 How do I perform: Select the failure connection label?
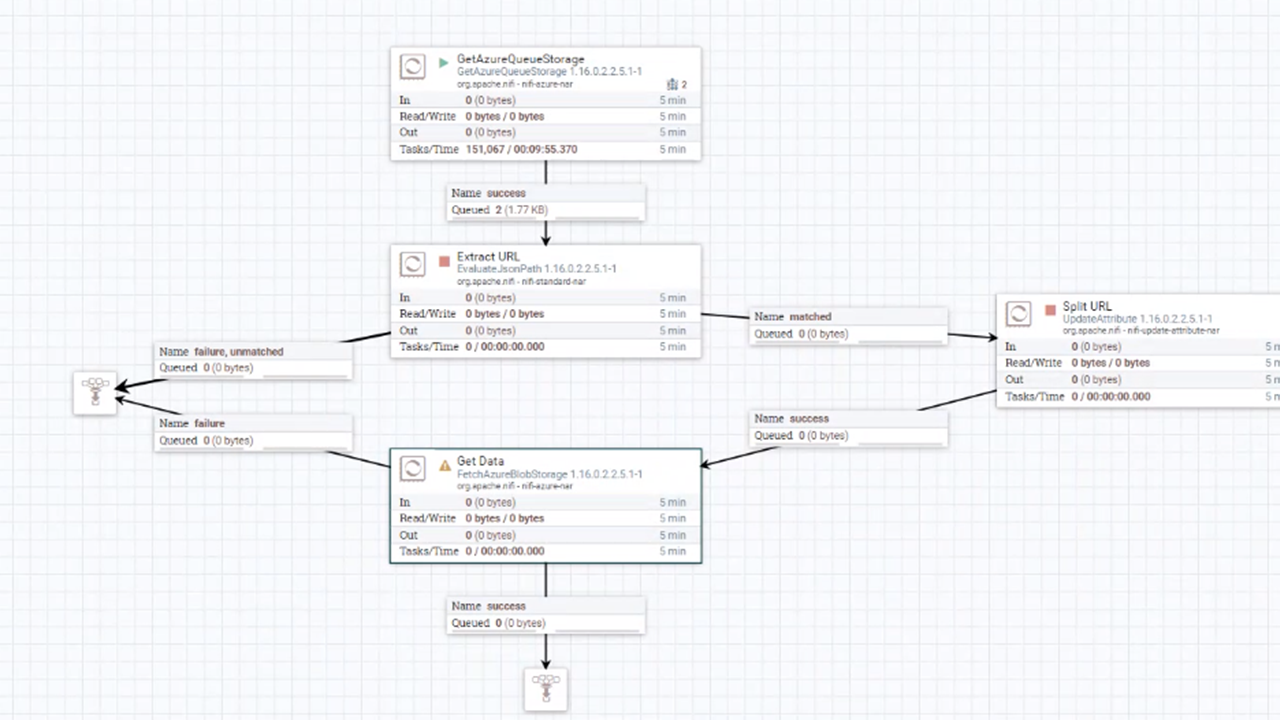tap(253, 432)
